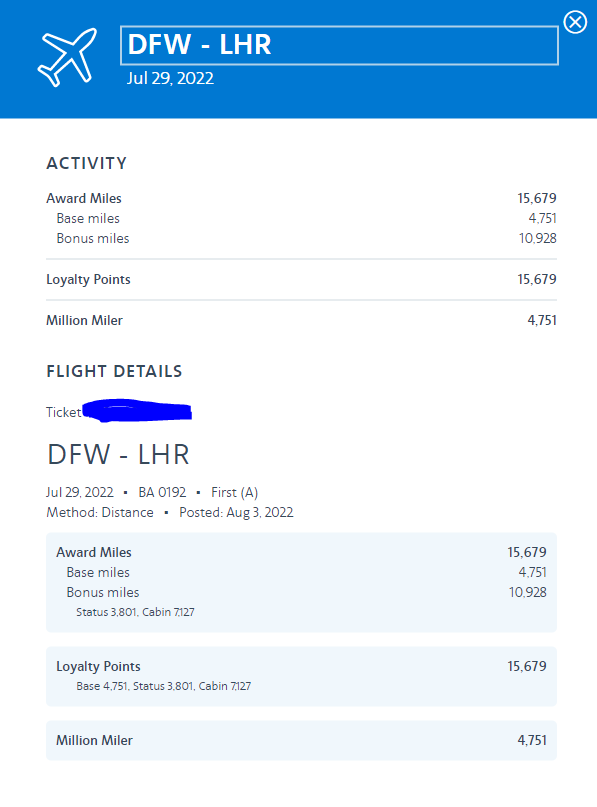Click the Bonus miles 10,928 summary line
Image resolution: width=597 pixels, height=807 pixels.
click(306, 238)
